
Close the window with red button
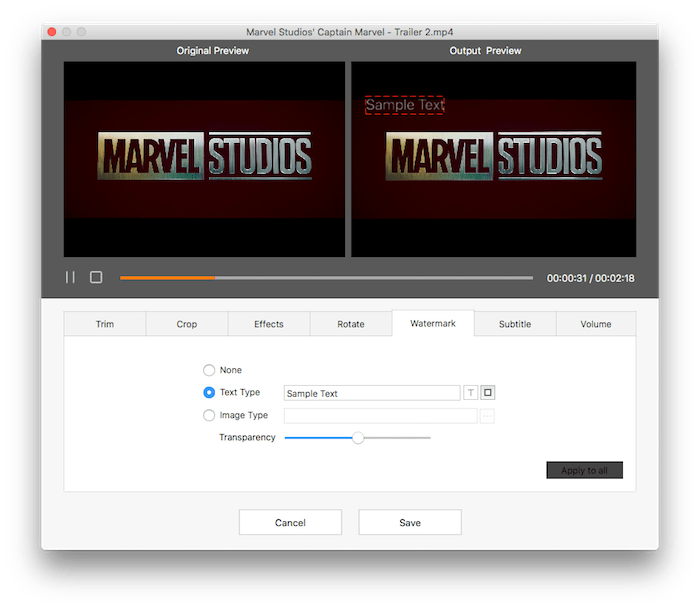tap(52, 32)
